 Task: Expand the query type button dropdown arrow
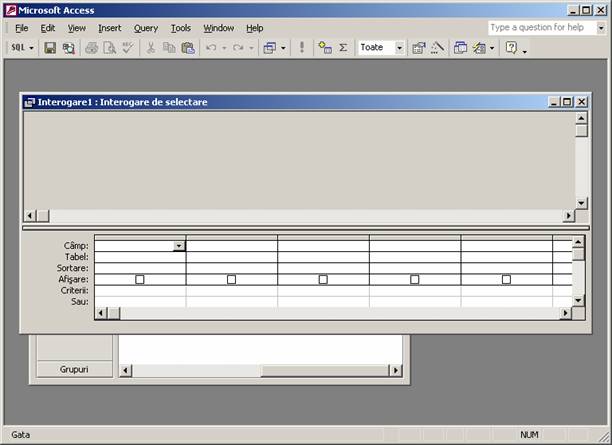284,47
